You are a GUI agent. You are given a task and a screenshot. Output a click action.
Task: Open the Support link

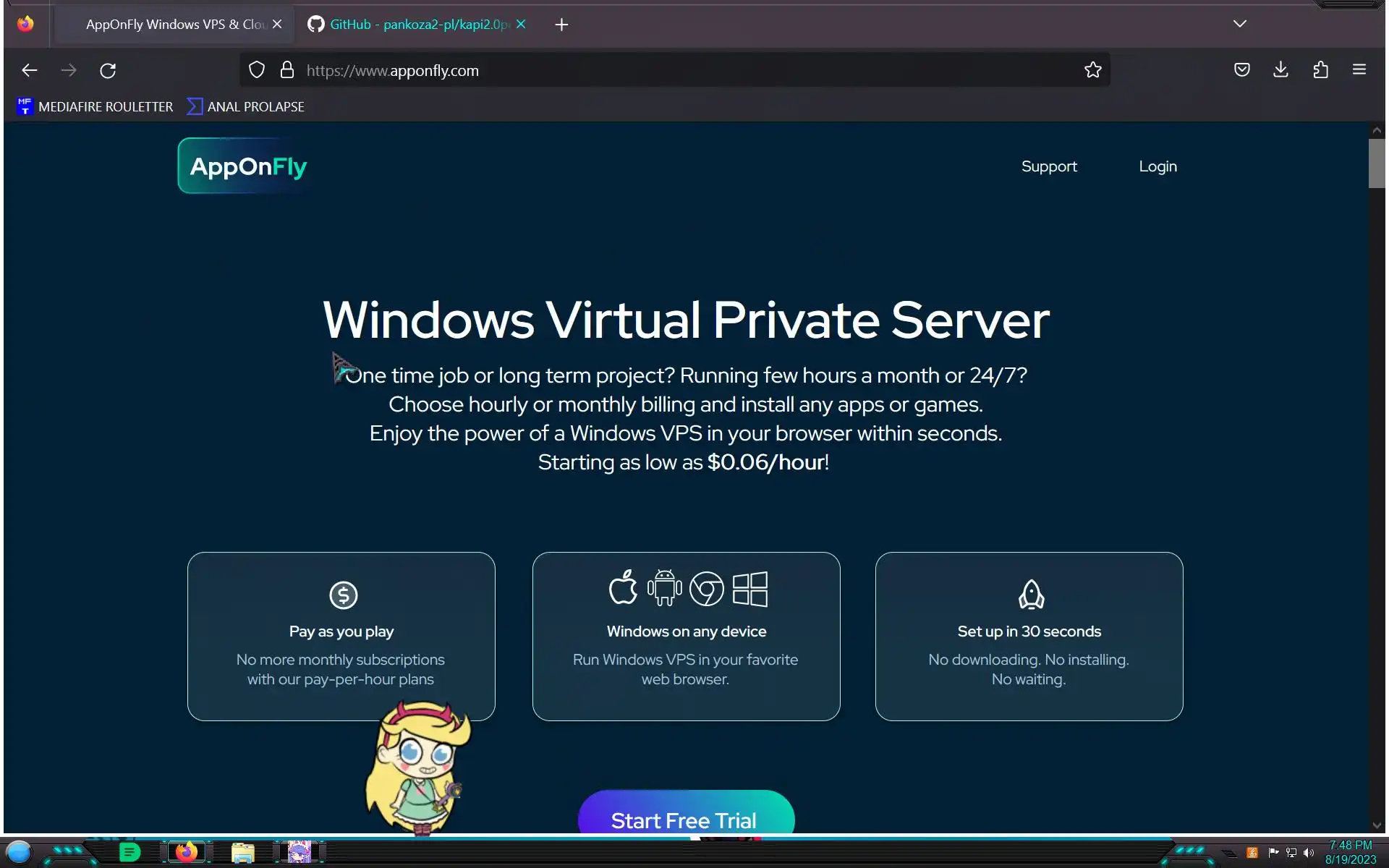pos(1048,166)
